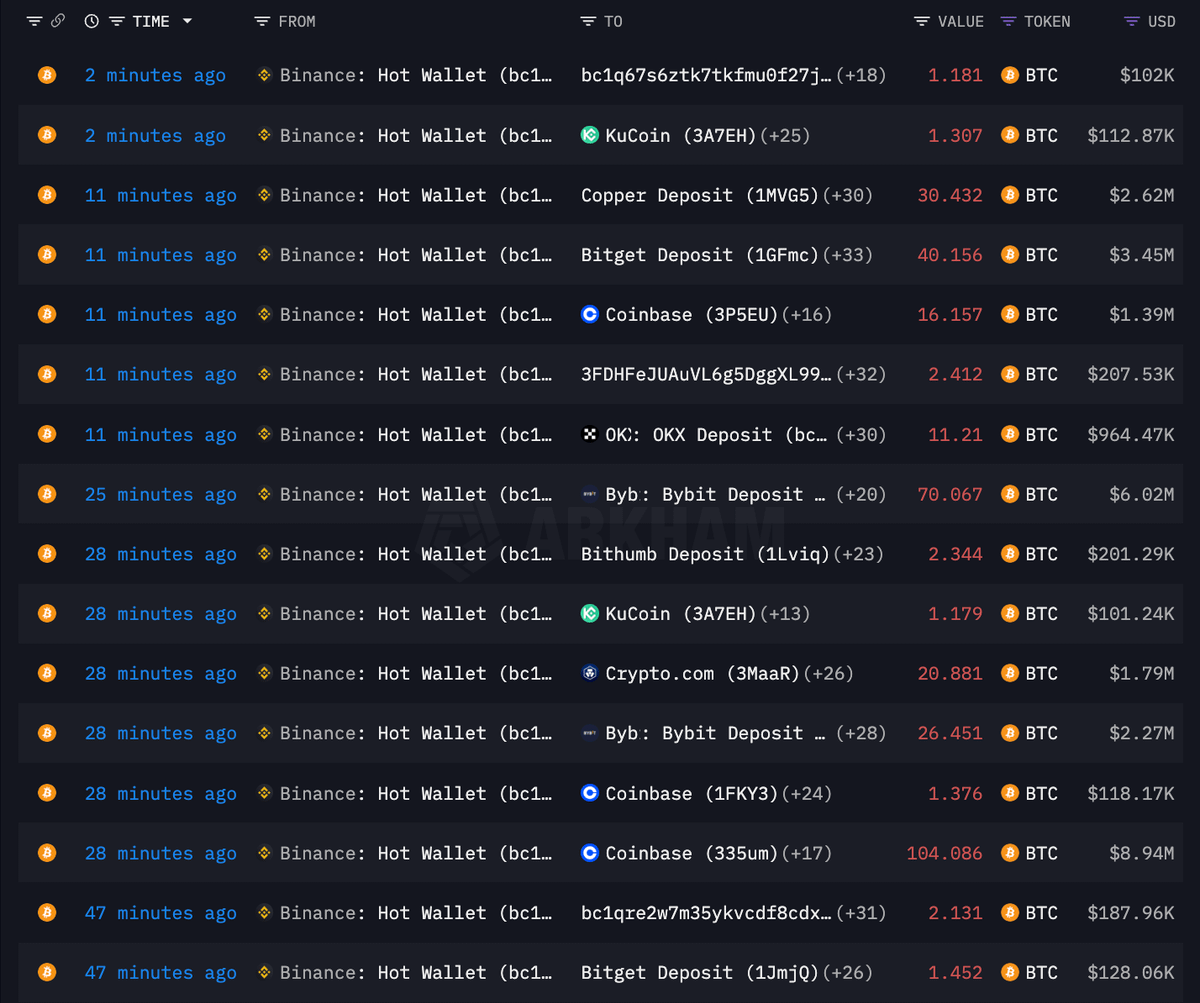Open the bc1qre2w7m35ykvcdf8cdx recipient address

coord(706,912)
